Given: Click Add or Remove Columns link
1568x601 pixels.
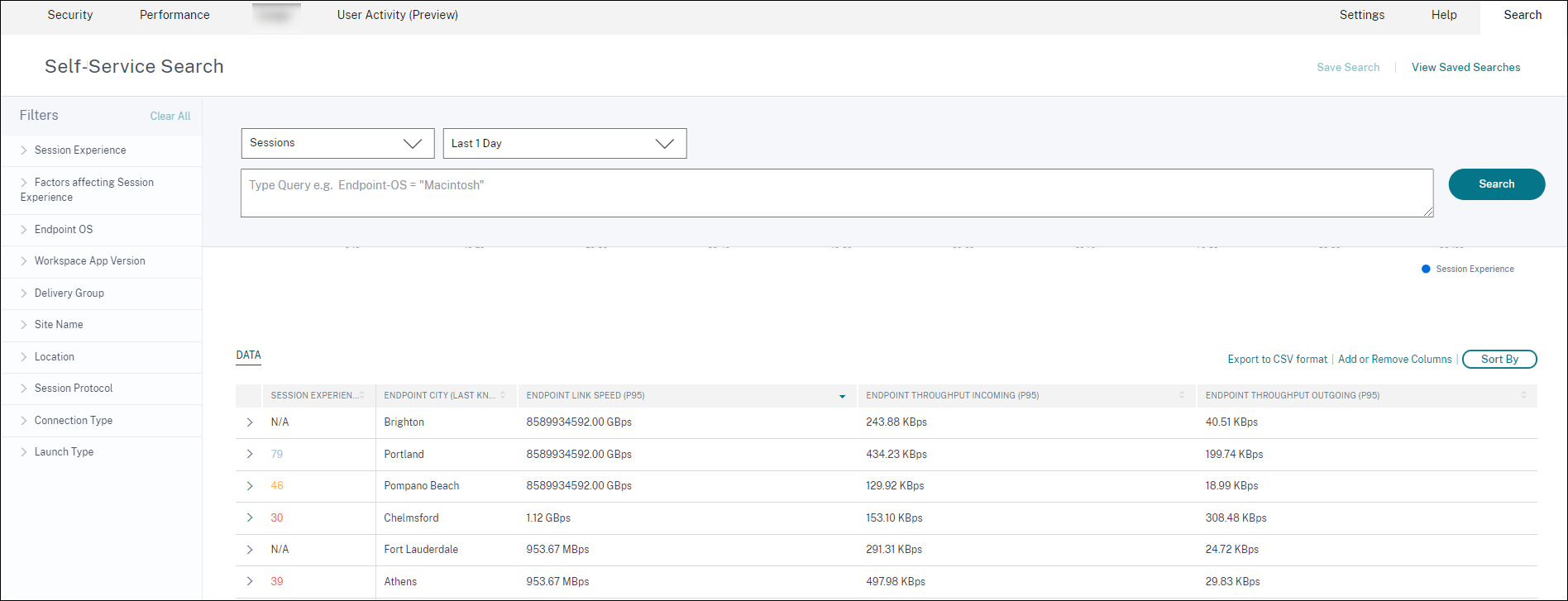Looking at the screenshot, I should 1394,360.
